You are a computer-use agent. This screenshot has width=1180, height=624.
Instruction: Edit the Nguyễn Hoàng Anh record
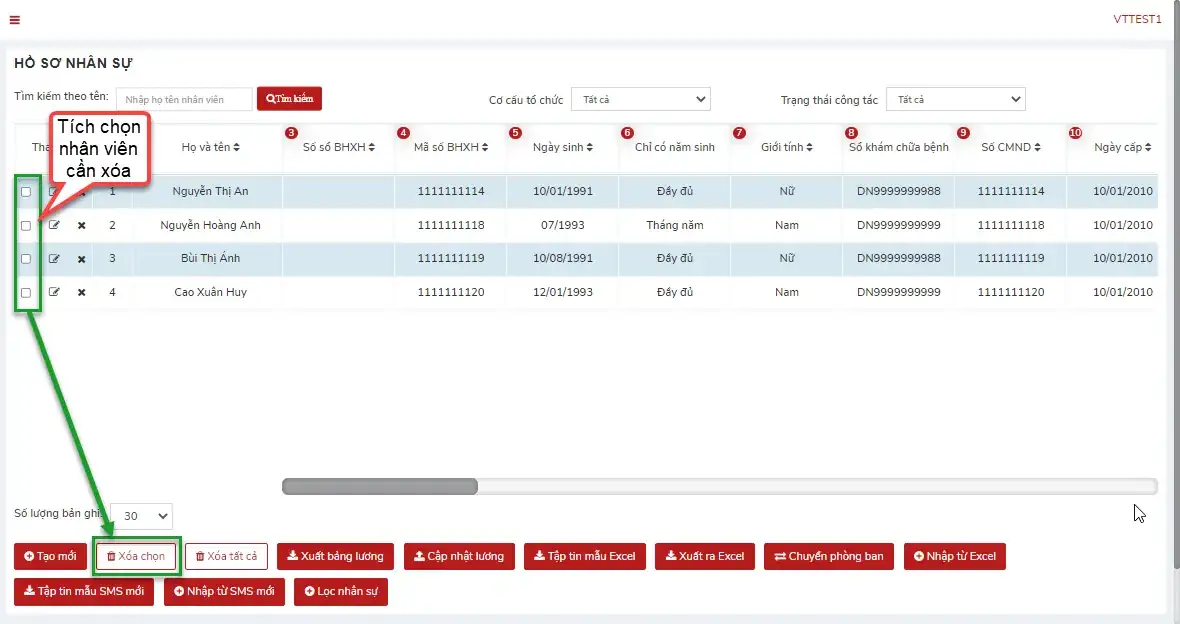pyautogui.click(x=54, y=225)
